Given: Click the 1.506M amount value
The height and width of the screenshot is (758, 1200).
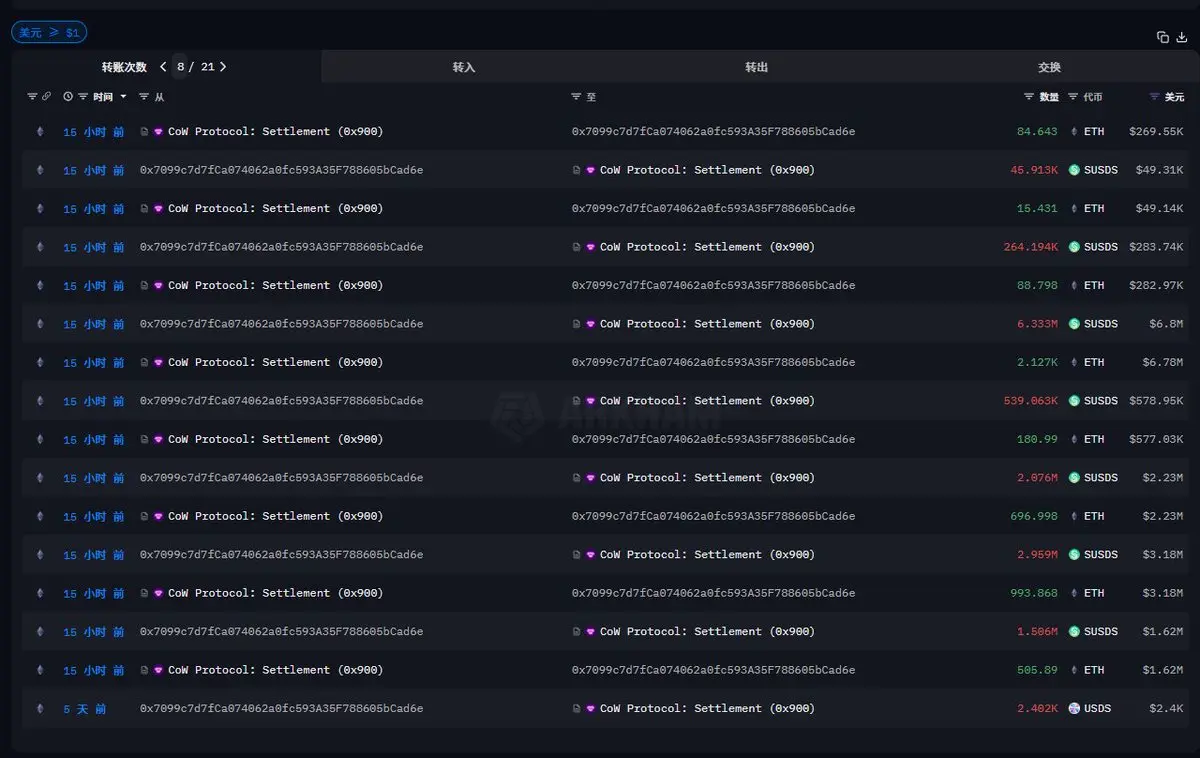Looking at the screenshot, I should [1037, 632].
